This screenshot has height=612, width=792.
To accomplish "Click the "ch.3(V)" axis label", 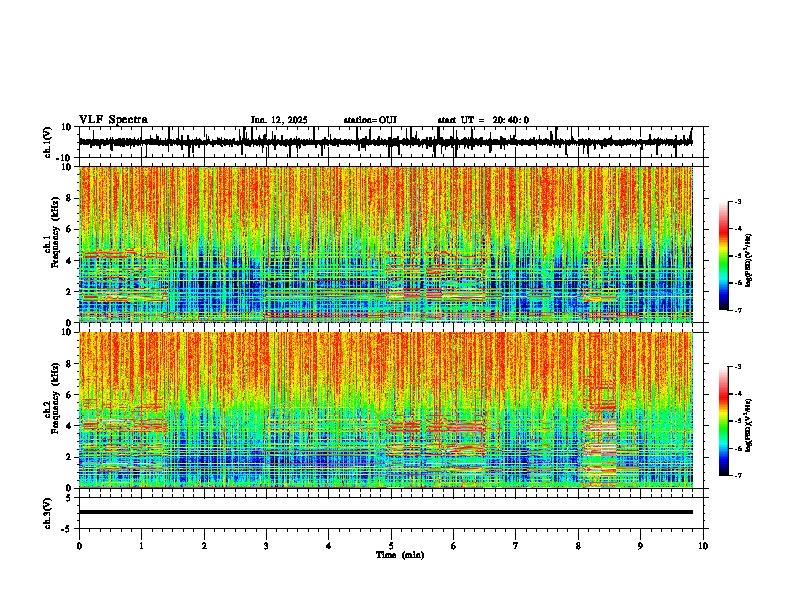I will (48, 513).
